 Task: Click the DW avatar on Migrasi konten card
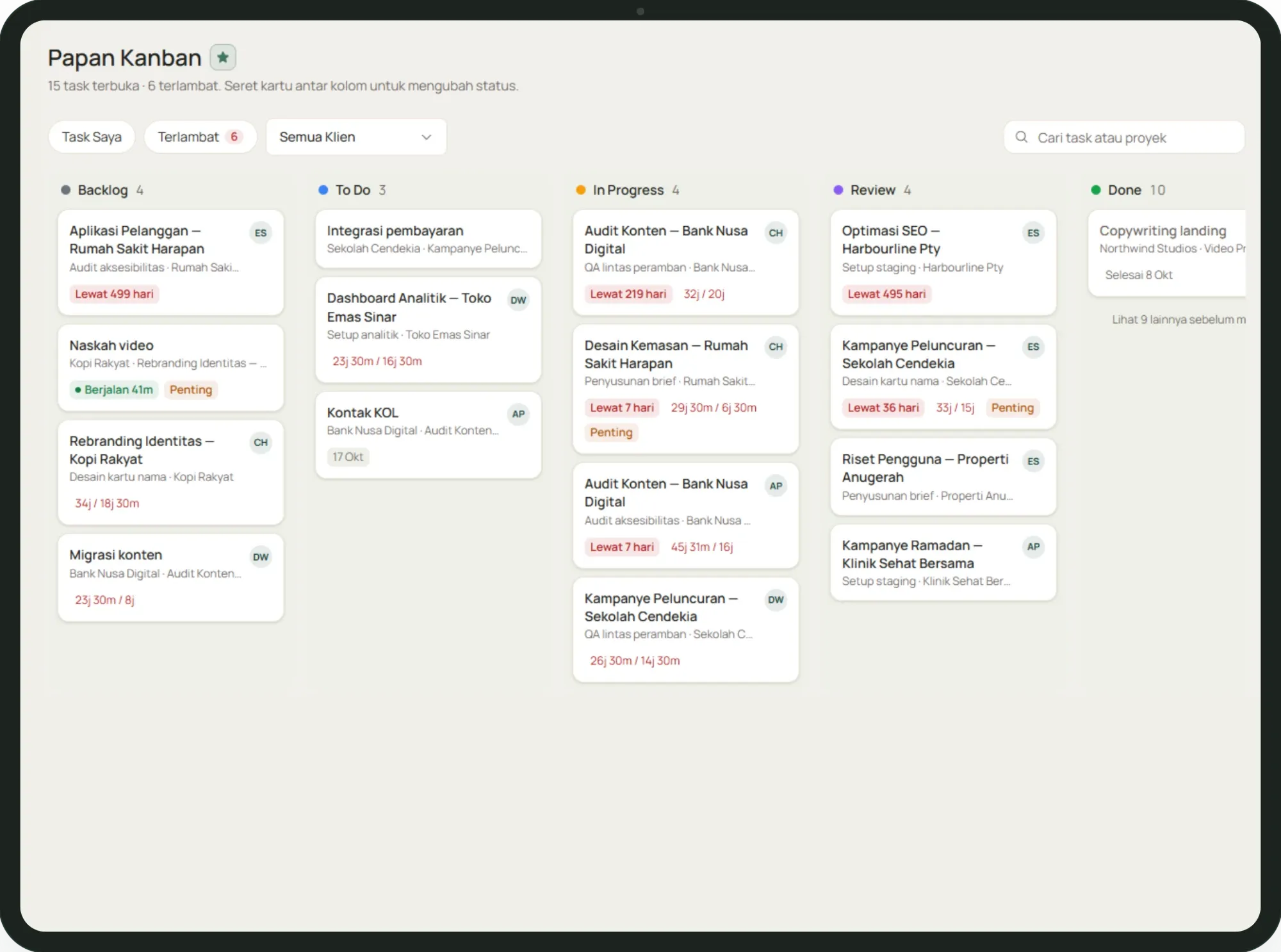(x=261, y=557)
